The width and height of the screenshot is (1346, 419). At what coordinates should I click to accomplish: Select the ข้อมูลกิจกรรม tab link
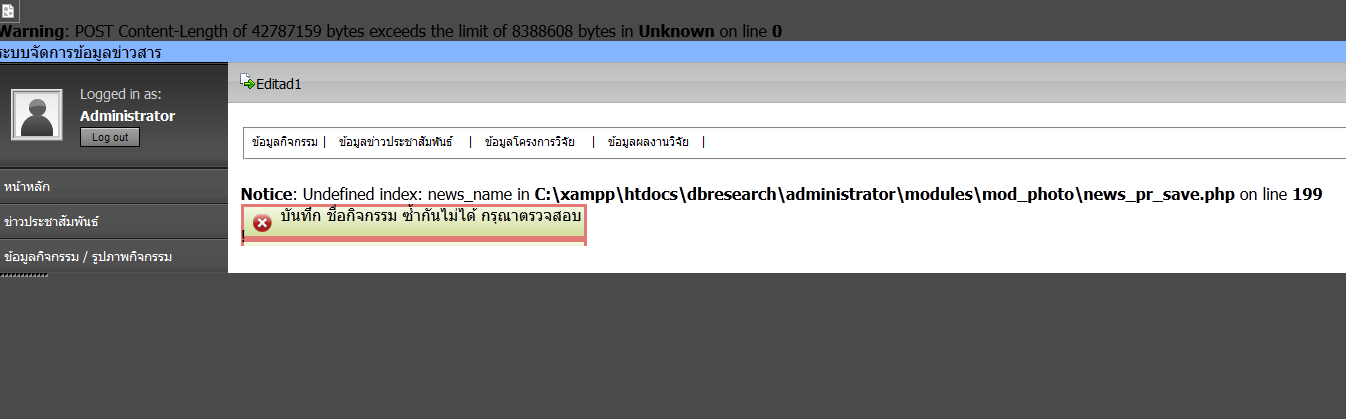pyautogui.click(x=285, y=142)
